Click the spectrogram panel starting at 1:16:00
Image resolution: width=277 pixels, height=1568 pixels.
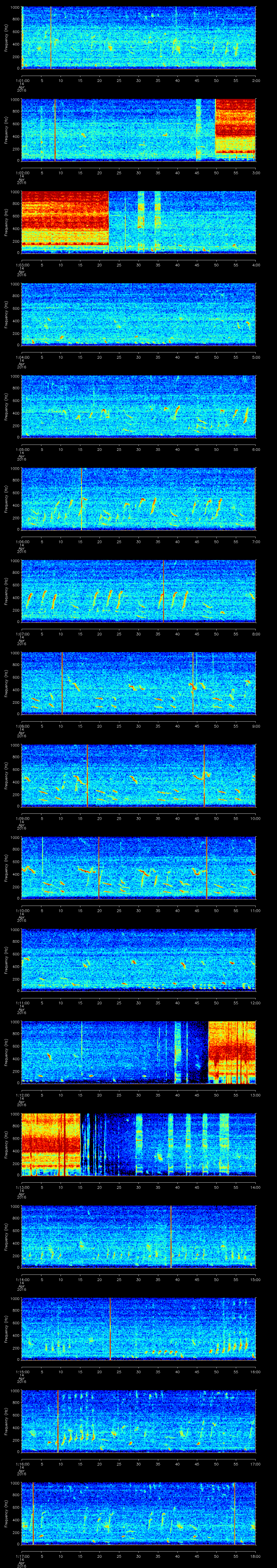pos(139,1421)
